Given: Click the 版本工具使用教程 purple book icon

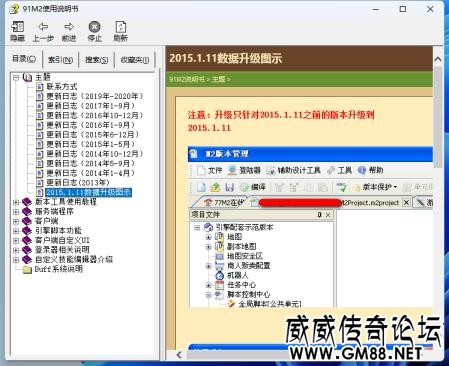Looking at the screenshot, I should pyautogui.click(x=27, y=202).
